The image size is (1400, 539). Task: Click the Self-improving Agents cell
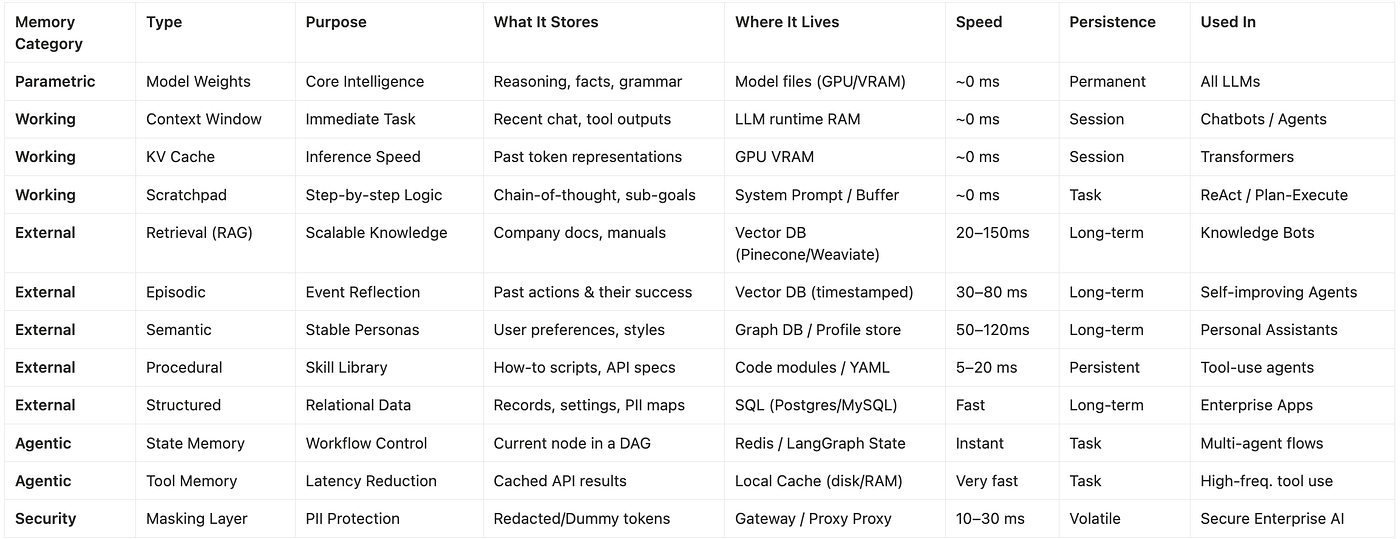point(1279,293)
